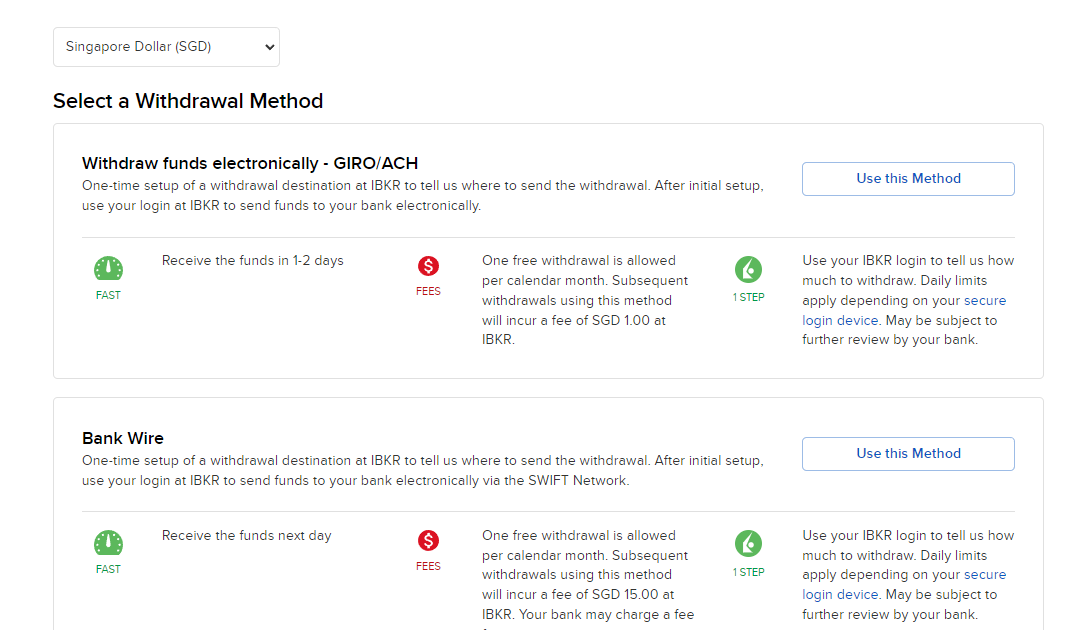Click the Bank Wire SWIFT Network description paragraph
This screenshot has height=630, width=1080.
click(422, 471)
